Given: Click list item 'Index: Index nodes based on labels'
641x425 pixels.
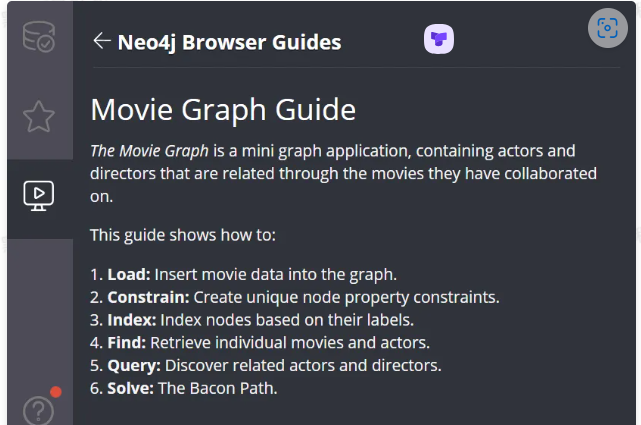Looking at the screenshot, I should [252, 320].
